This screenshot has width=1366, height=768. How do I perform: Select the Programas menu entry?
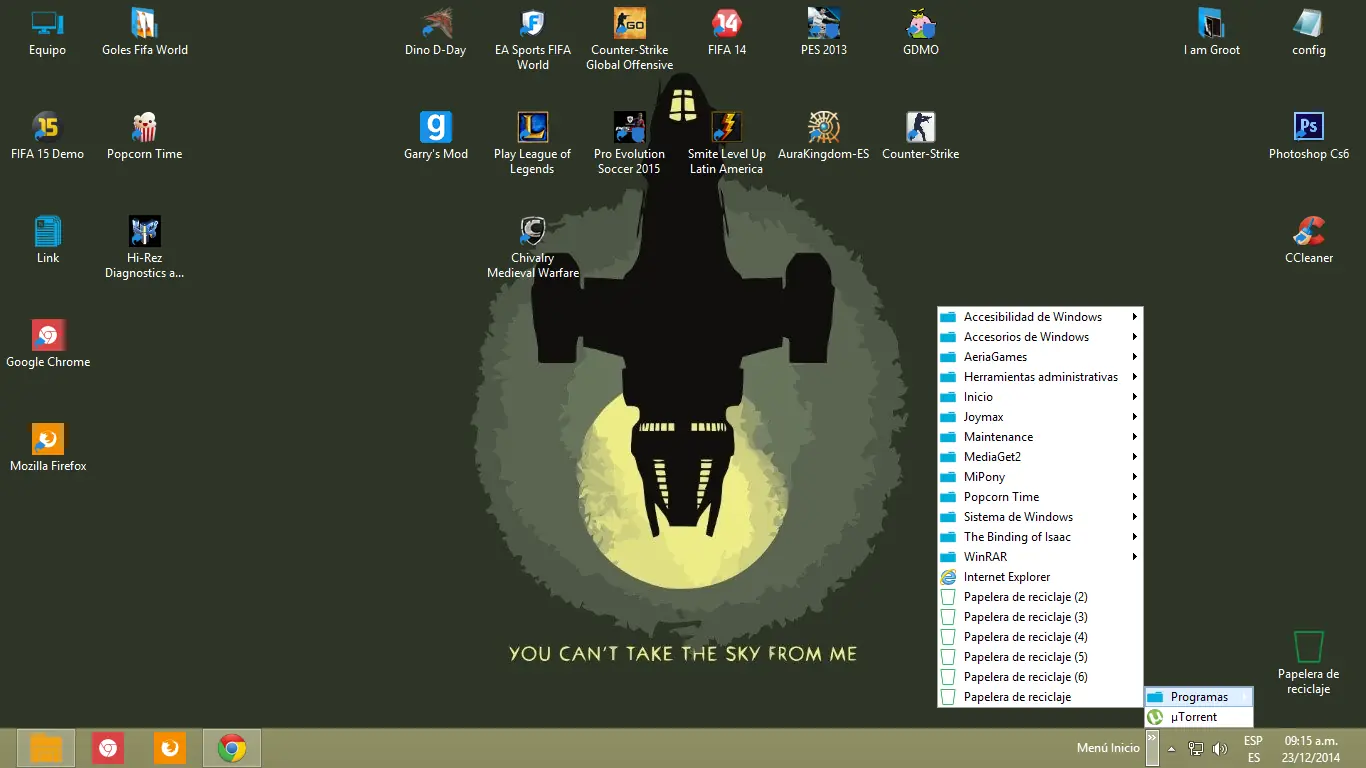click(1198, 697)
